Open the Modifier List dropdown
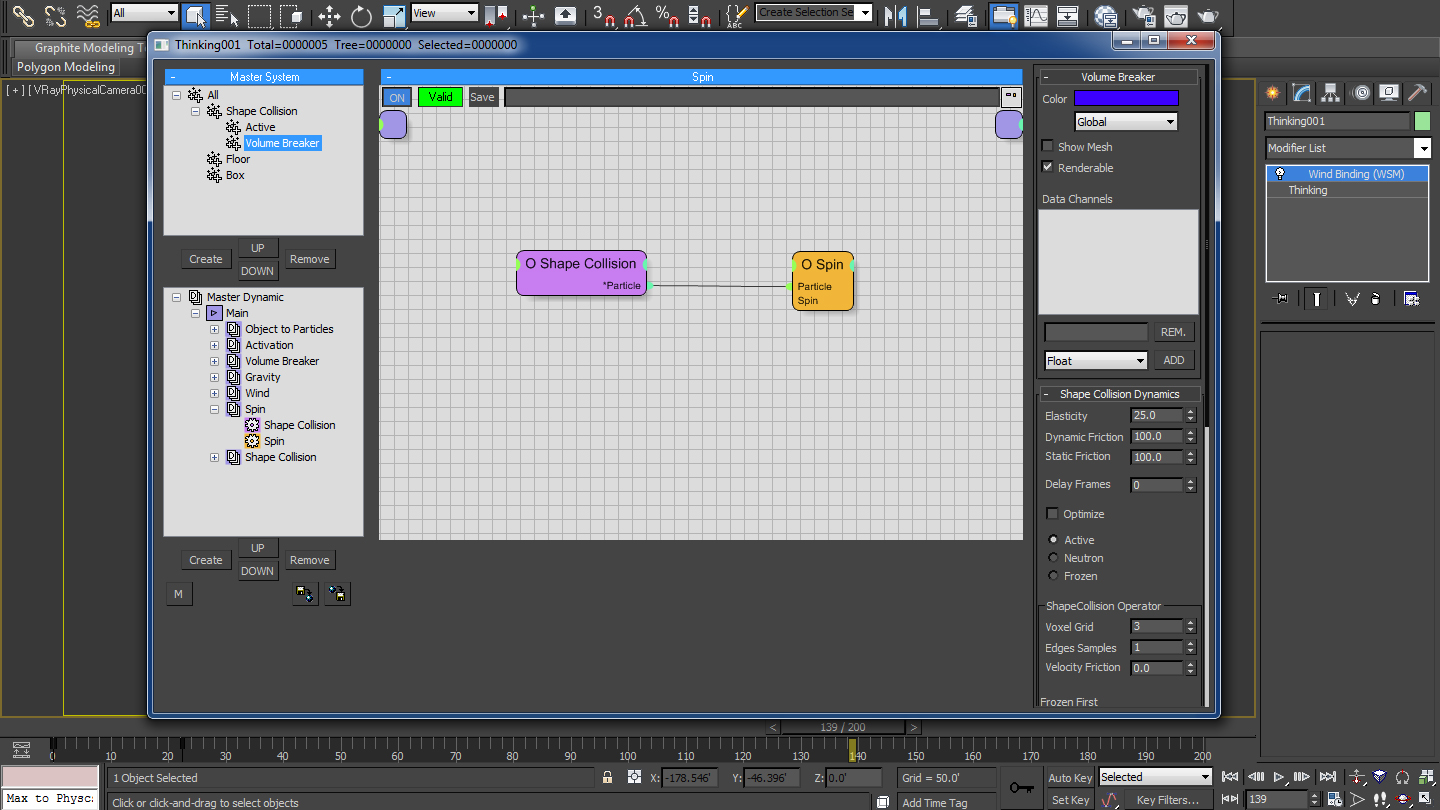This screenshot has height=810, width=1440. [1422, 148]
